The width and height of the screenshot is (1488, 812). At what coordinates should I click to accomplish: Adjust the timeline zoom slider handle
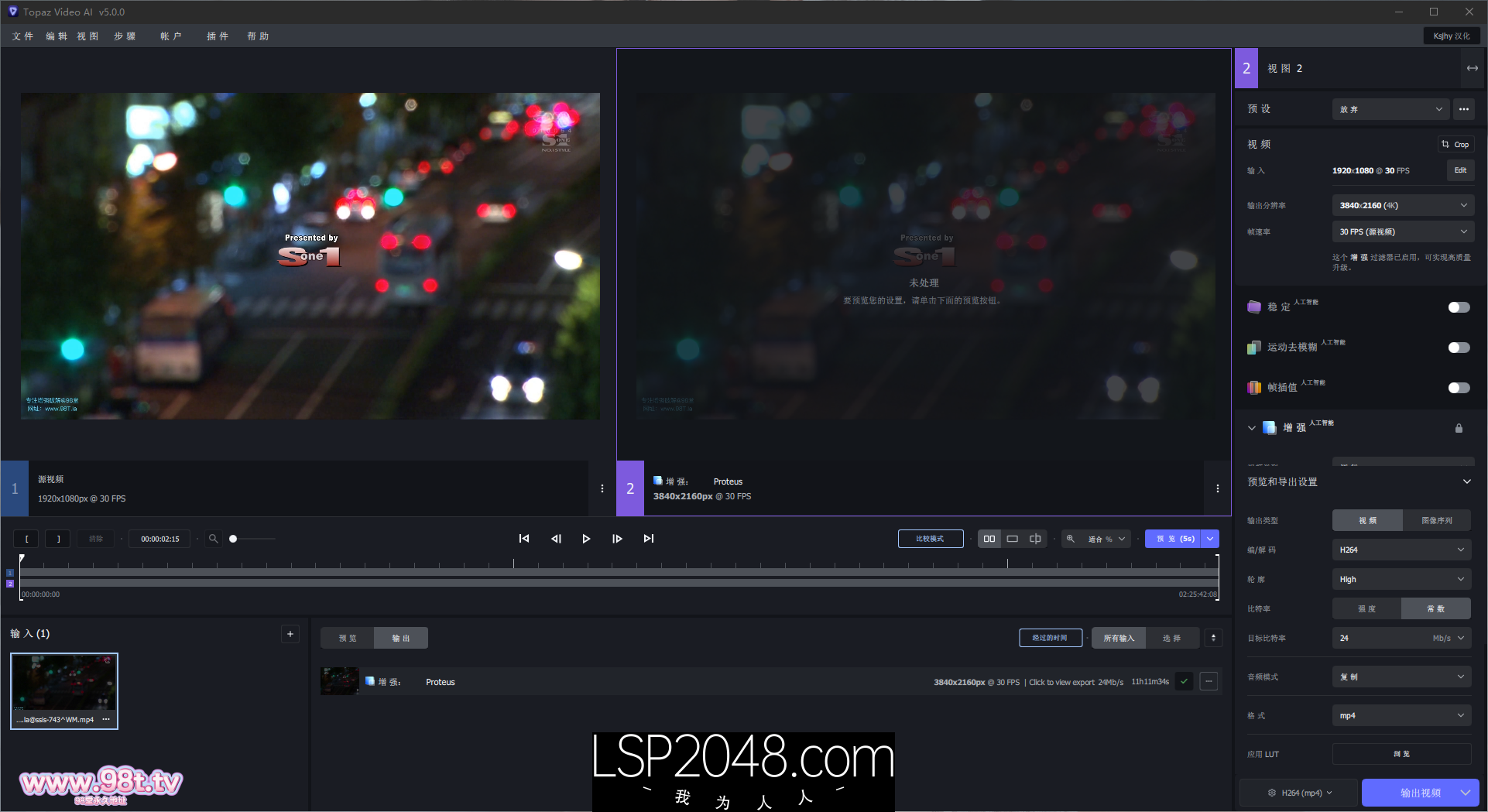click(x=233, y=539)
